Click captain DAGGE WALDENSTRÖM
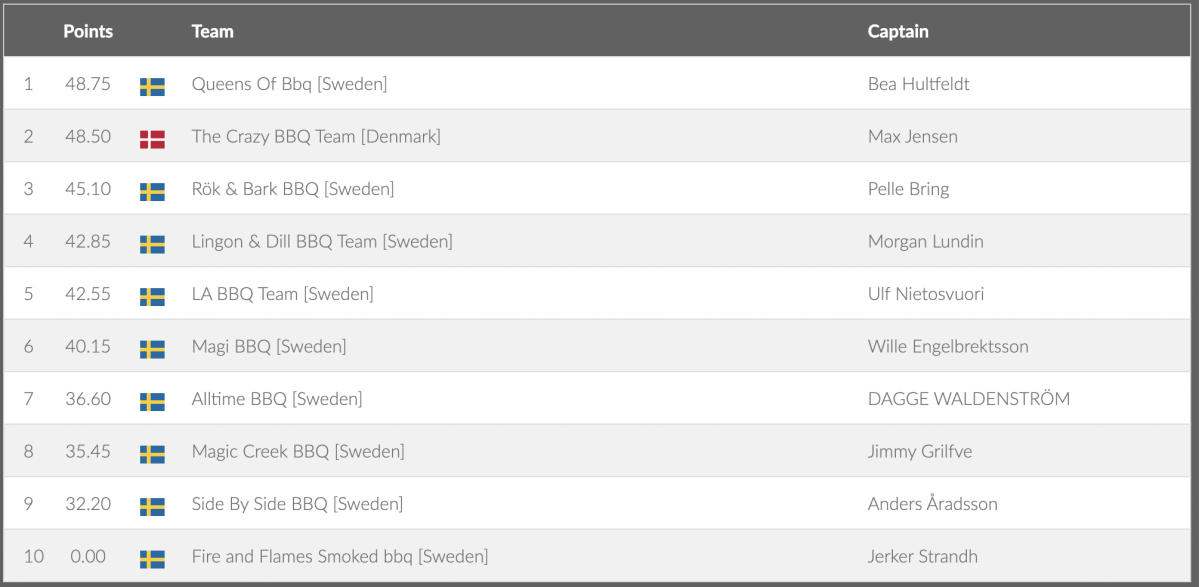The image size is (1200, 587). coord(968,399)
